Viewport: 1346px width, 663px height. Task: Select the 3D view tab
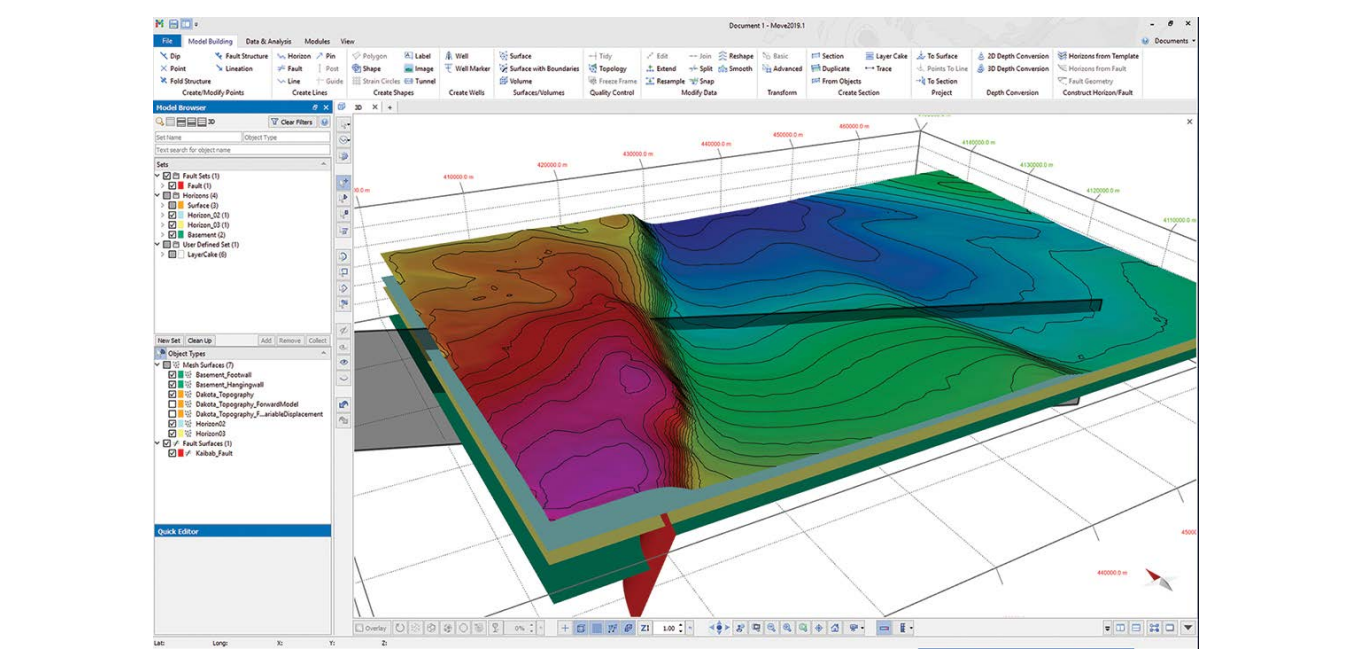[x=358, y=106]
